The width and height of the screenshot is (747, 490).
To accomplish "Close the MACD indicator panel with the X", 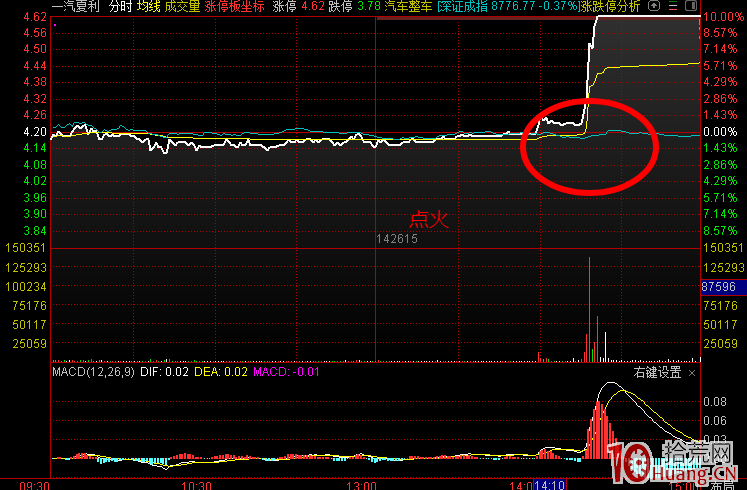I will pos(691,372).
